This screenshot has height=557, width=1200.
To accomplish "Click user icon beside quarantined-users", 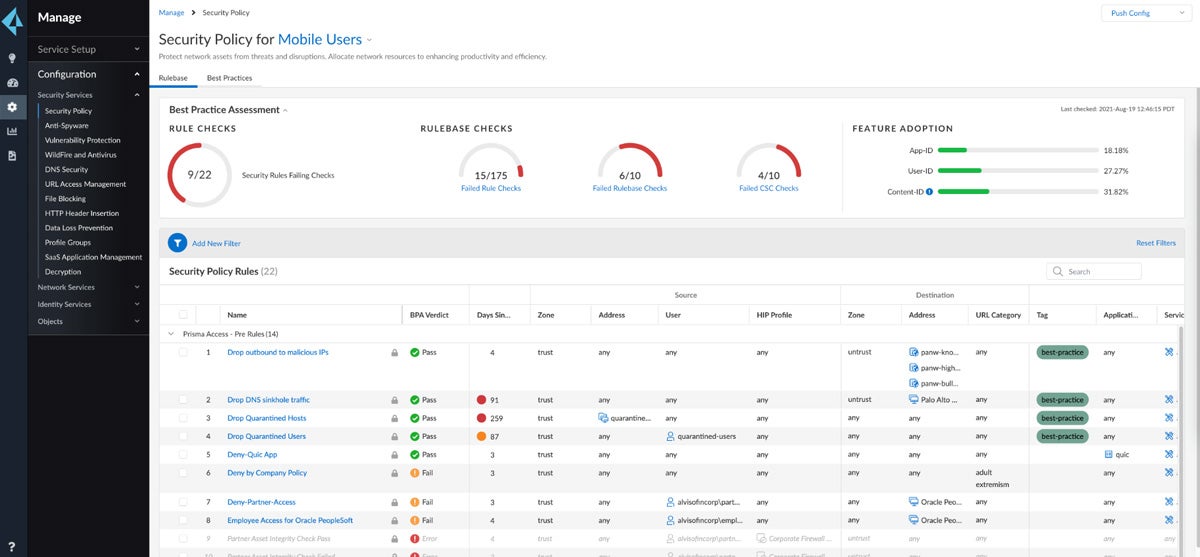I will point(670,436).
